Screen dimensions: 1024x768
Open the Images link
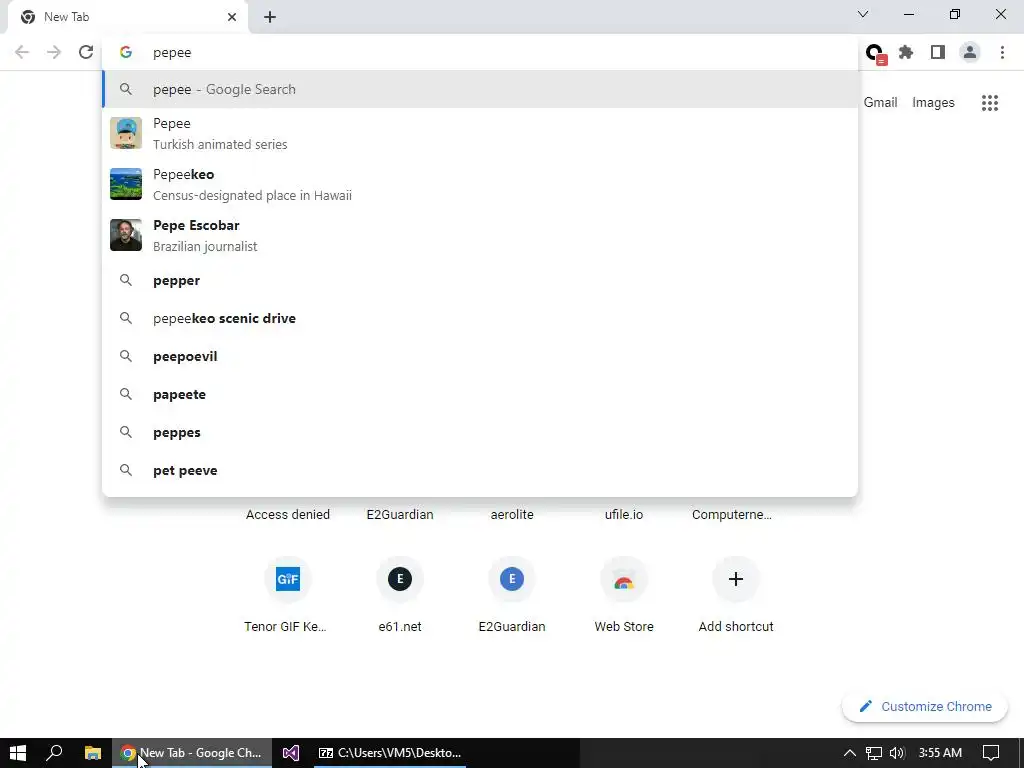pyautogui.click(x=933, y=103)
